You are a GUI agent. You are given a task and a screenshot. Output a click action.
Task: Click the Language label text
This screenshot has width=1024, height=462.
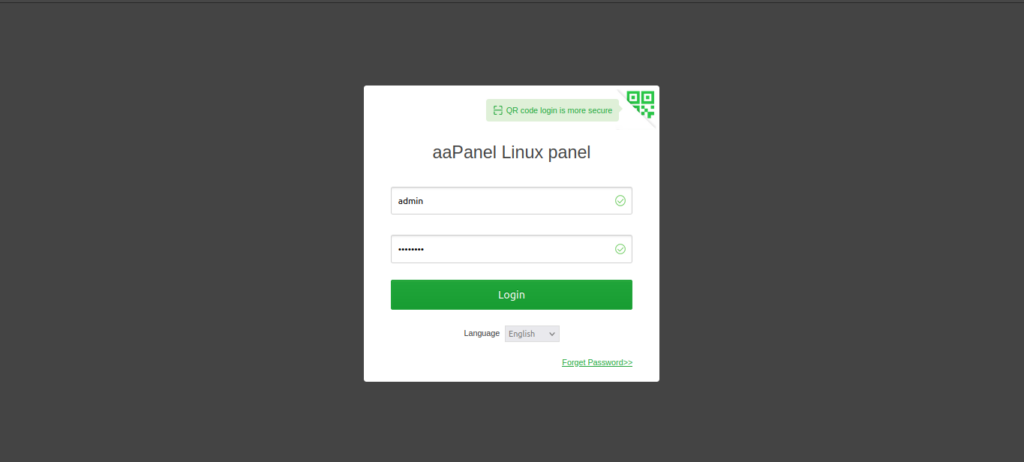481,333
